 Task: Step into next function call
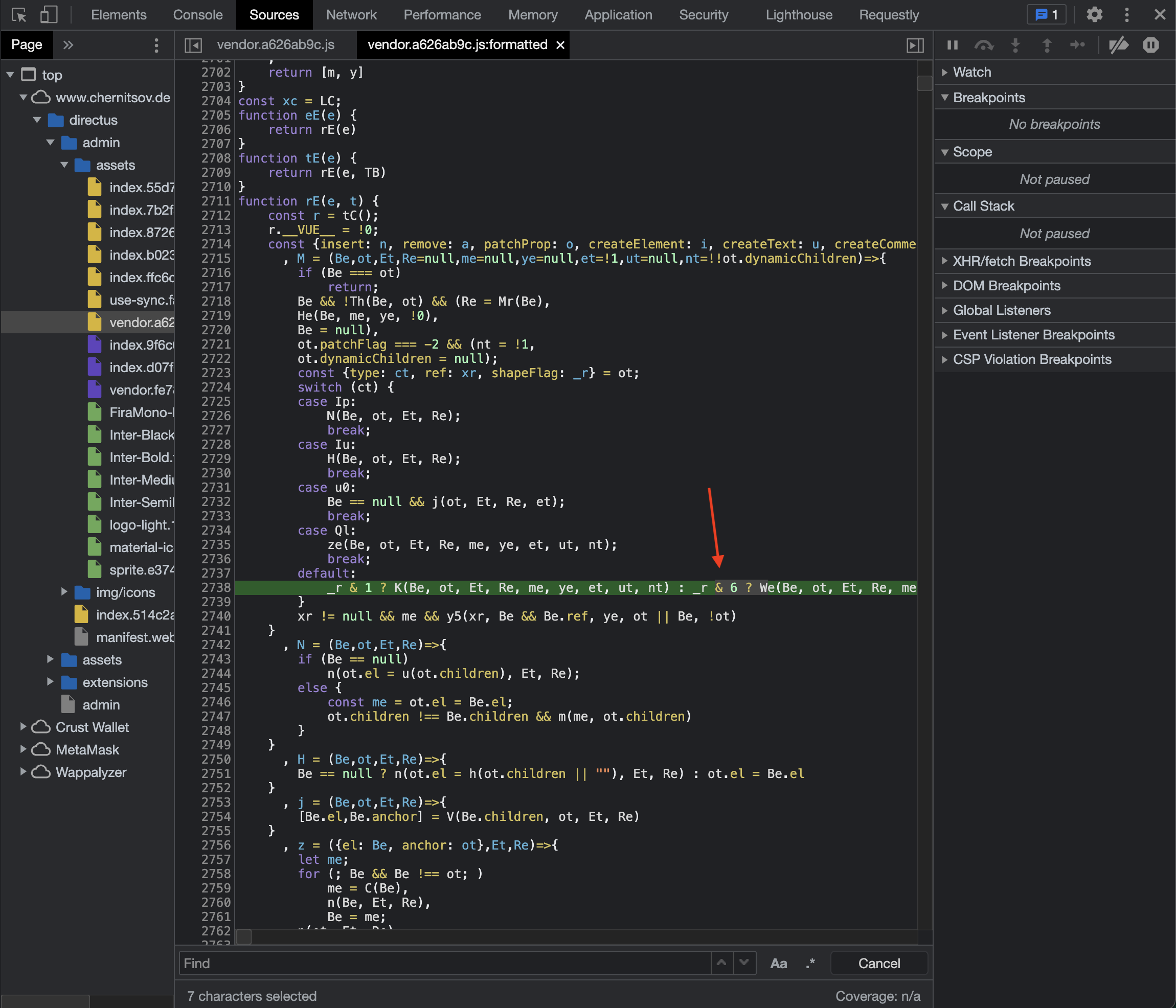click(x=1015, y=45)
